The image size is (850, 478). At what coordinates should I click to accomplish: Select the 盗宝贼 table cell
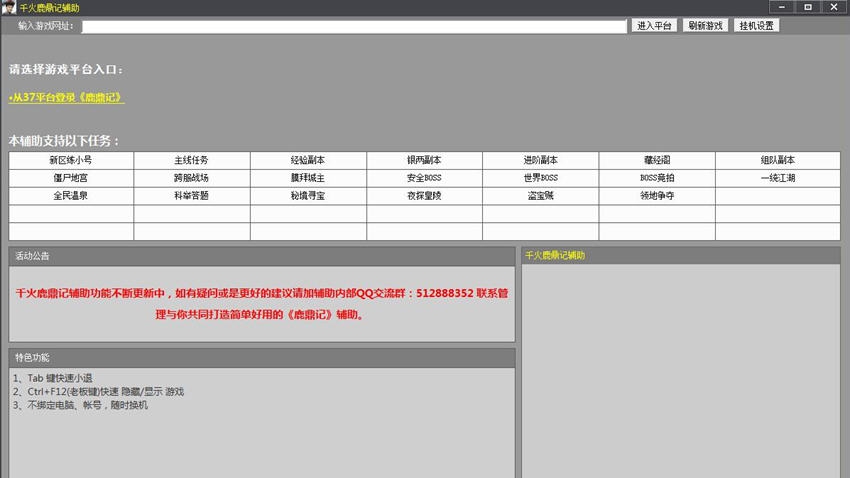pos(540,196)
